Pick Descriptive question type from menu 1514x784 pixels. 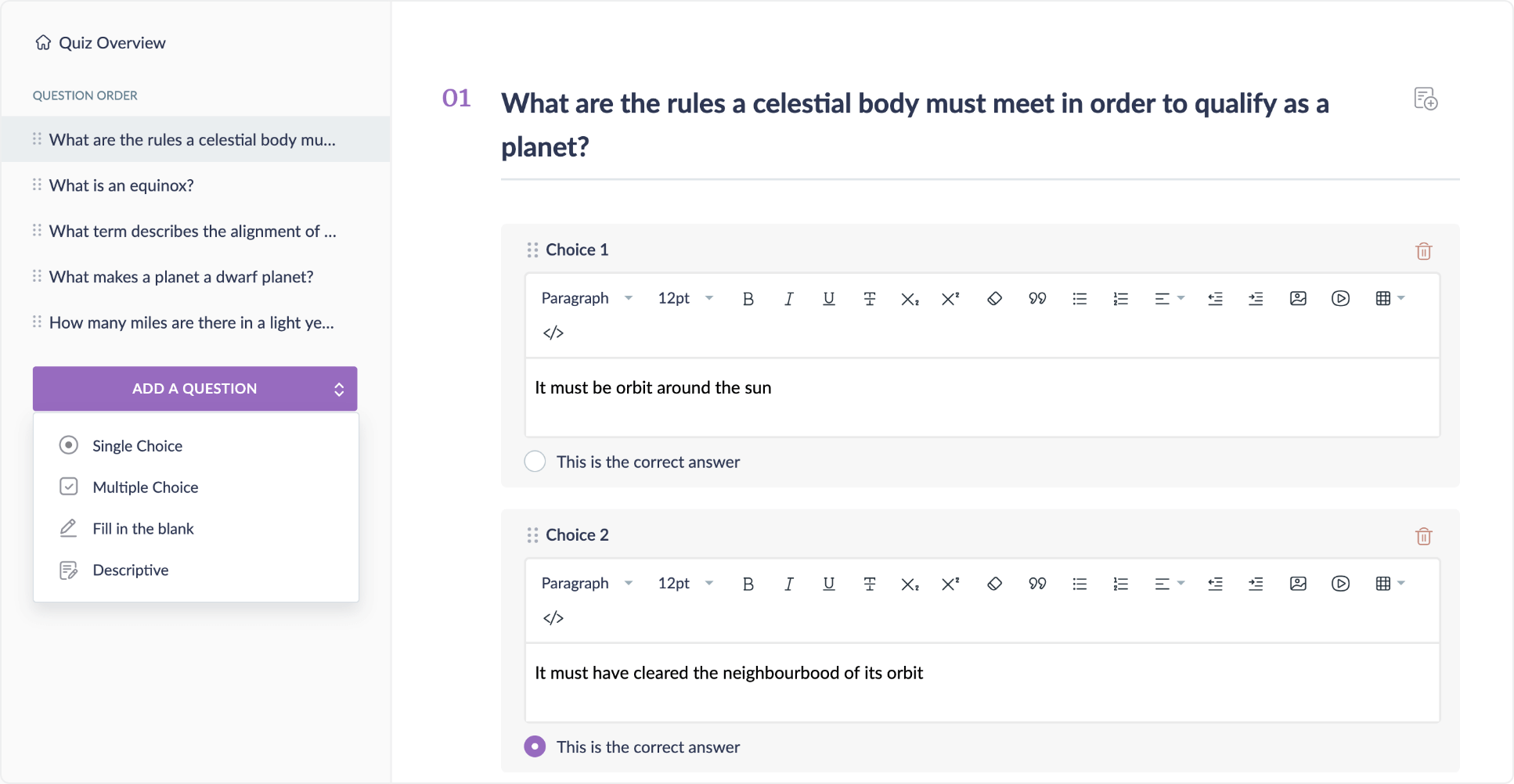130,570
